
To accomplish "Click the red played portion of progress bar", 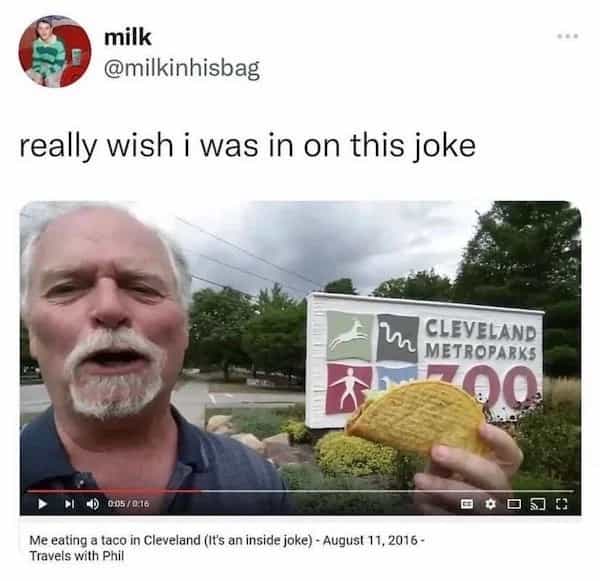I will 113,490.
